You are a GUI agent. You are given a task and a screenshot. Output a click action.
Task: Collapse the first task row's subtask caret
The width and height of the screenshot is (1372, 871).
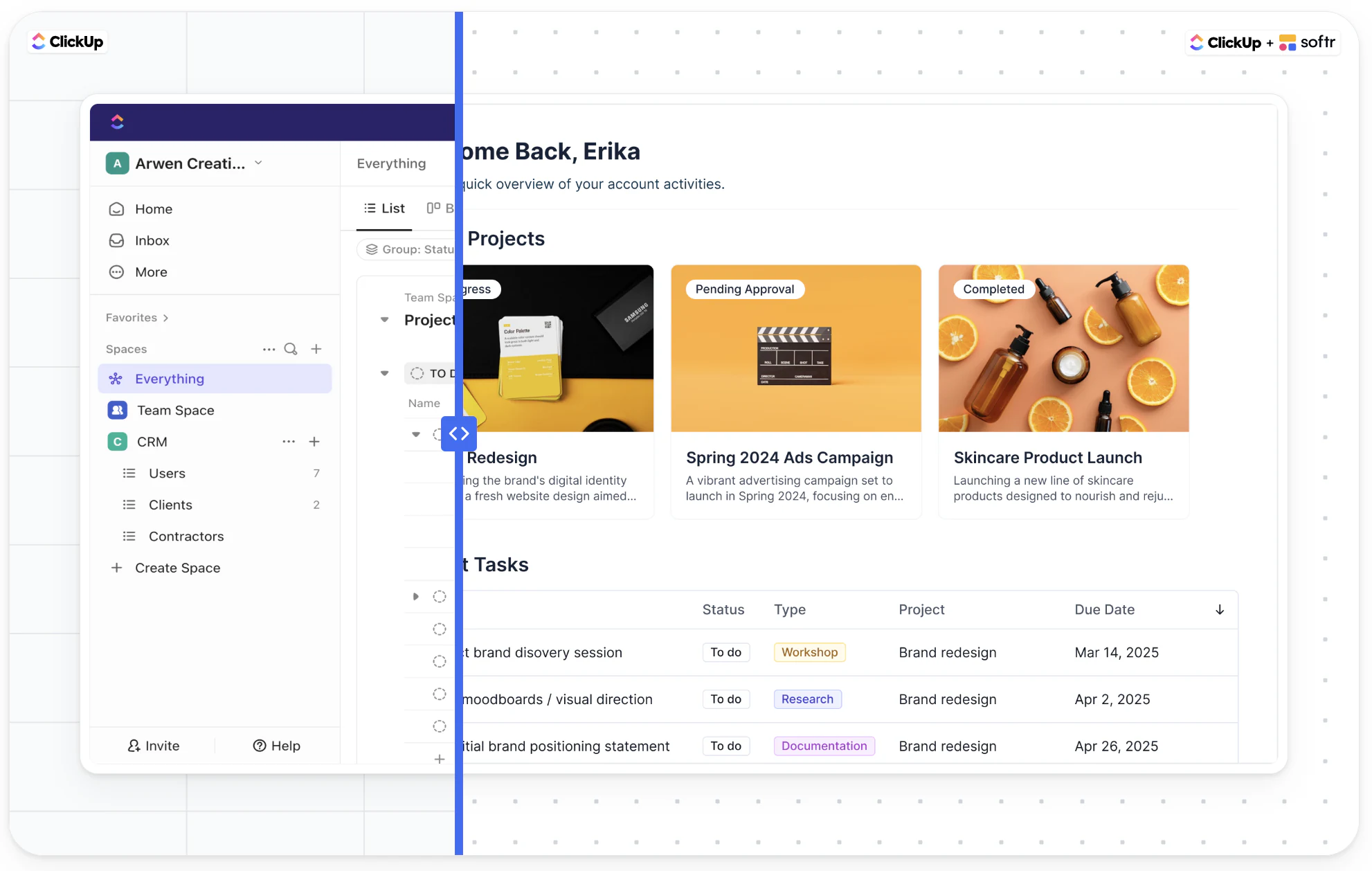pyautogui.click(x=416, y=434)
